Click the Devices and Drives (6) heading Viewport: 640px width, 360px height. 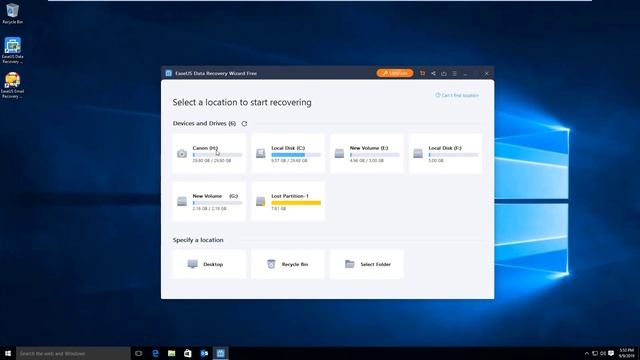click(x=204, y=123)
